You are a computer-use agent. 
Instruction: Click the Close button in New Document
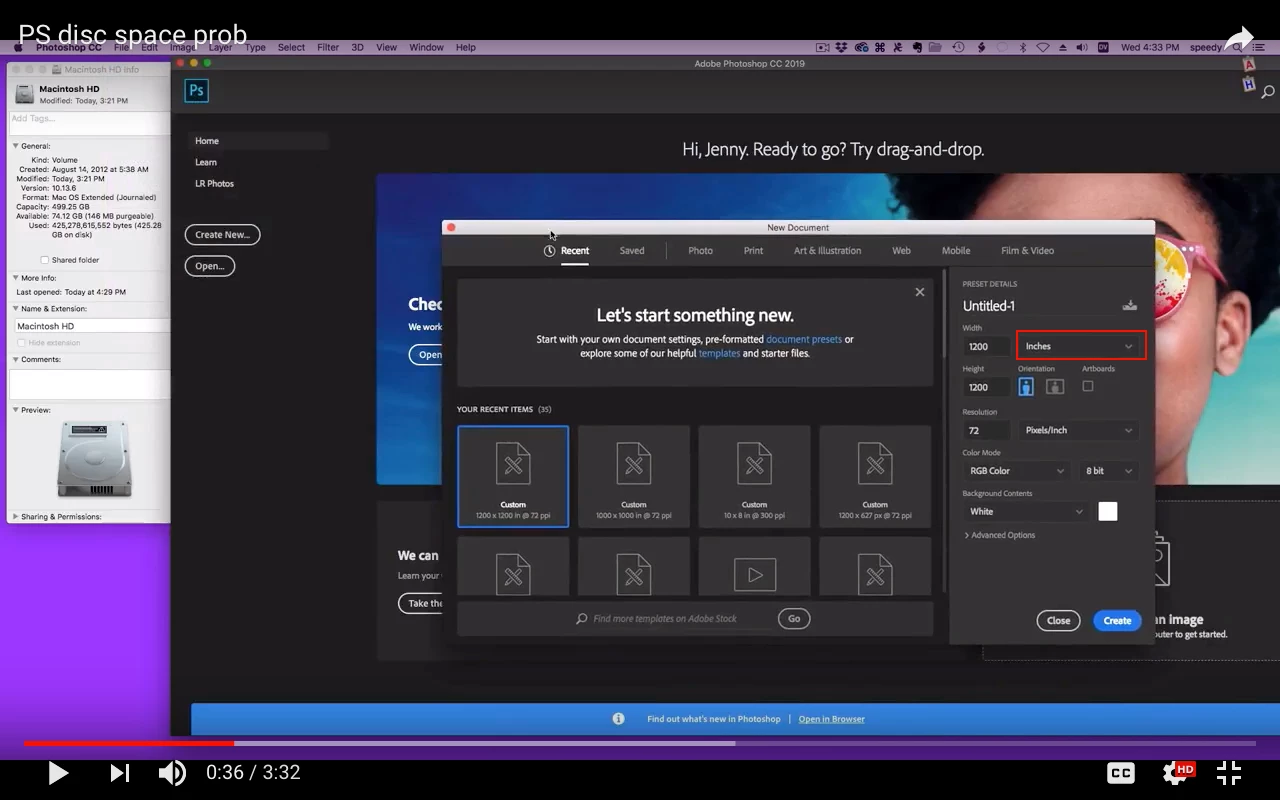1058,620
